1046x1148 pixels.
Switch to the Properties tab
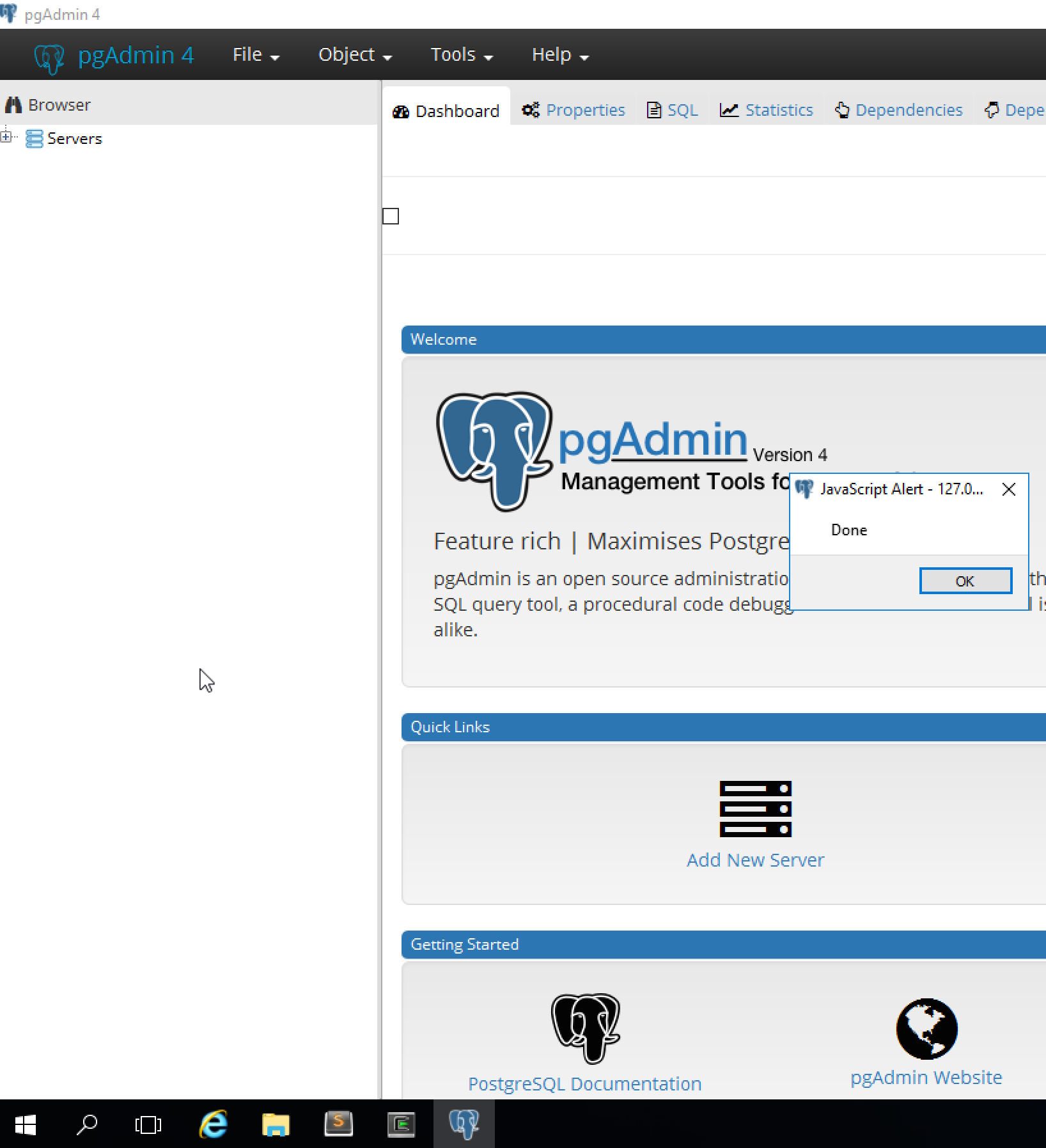[574, 110]
